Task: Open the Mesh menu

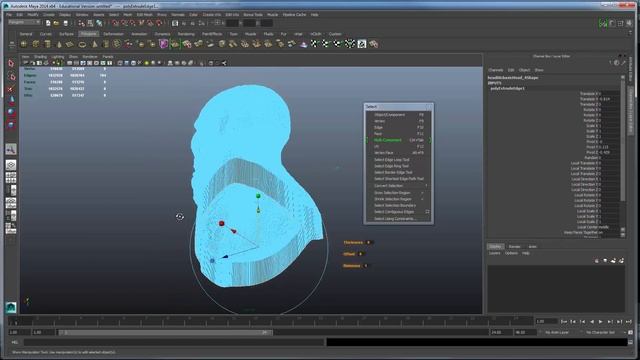Action: tap(128, 15)
